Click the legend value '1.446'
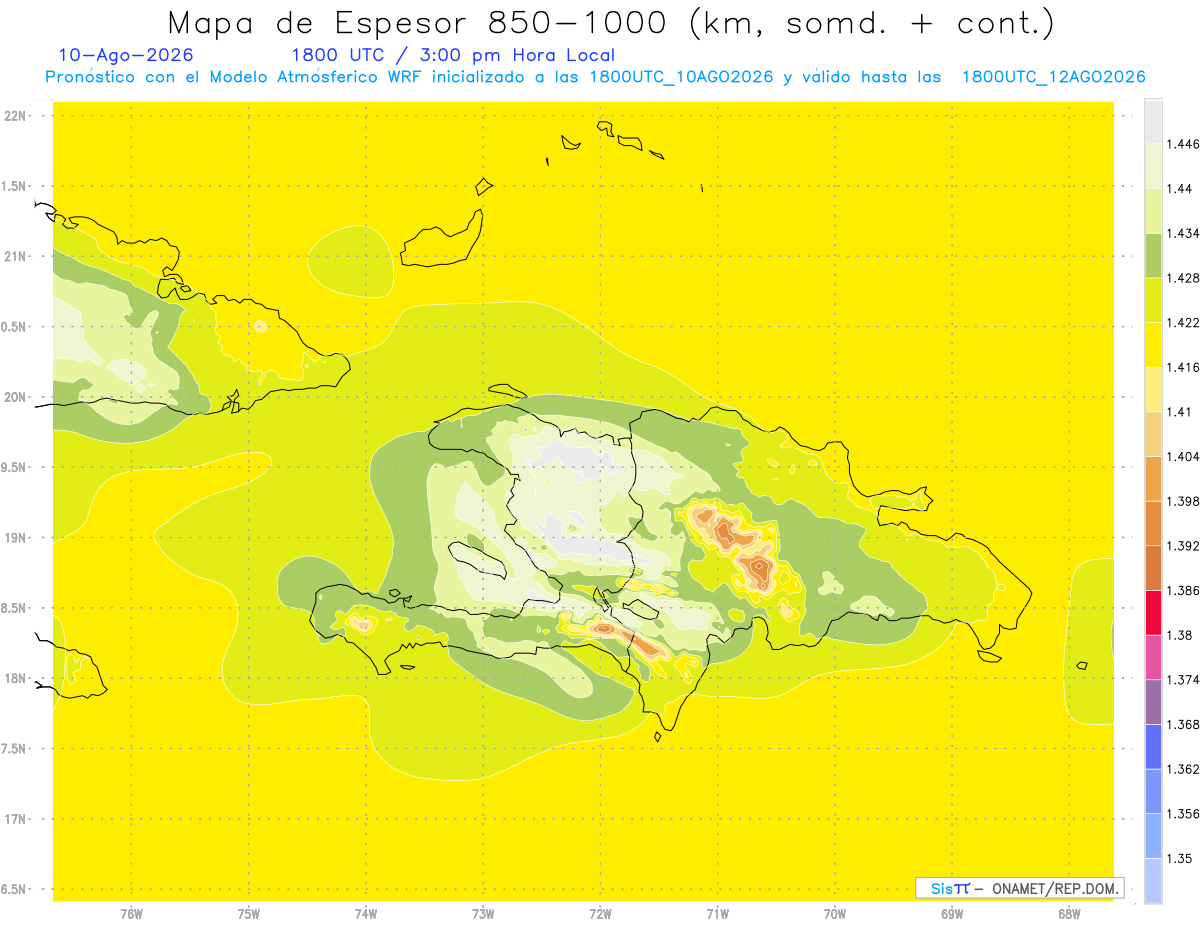Image resolution: width=1200 pixels, height=927 pixels. [x=1183, y=144]
